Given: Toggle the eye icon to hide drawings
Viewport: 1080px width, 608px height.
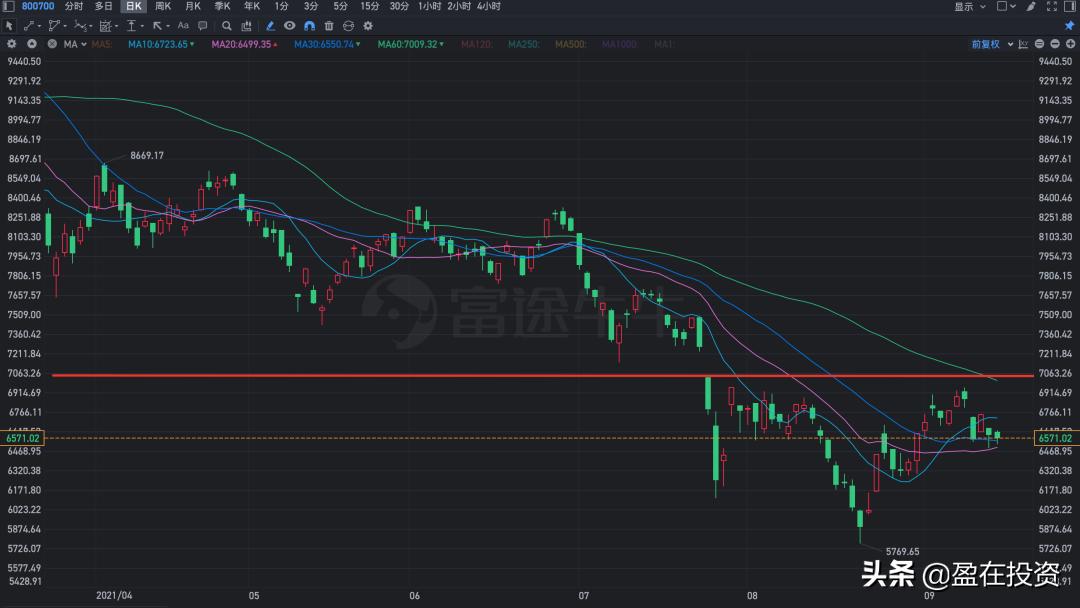Looking at the screenshot, I should [291, 25].
